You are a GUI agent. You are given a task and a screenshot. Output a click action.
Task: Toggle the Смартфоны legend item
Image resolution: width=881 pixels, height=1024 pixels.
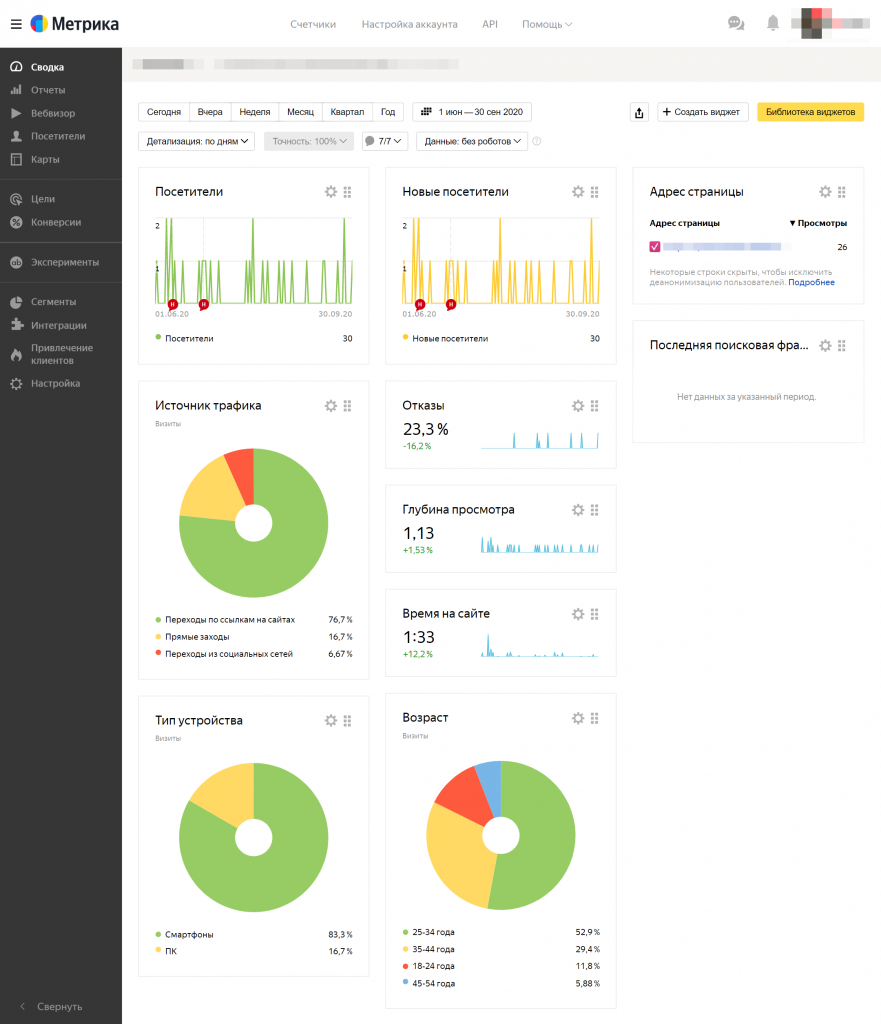185,935
